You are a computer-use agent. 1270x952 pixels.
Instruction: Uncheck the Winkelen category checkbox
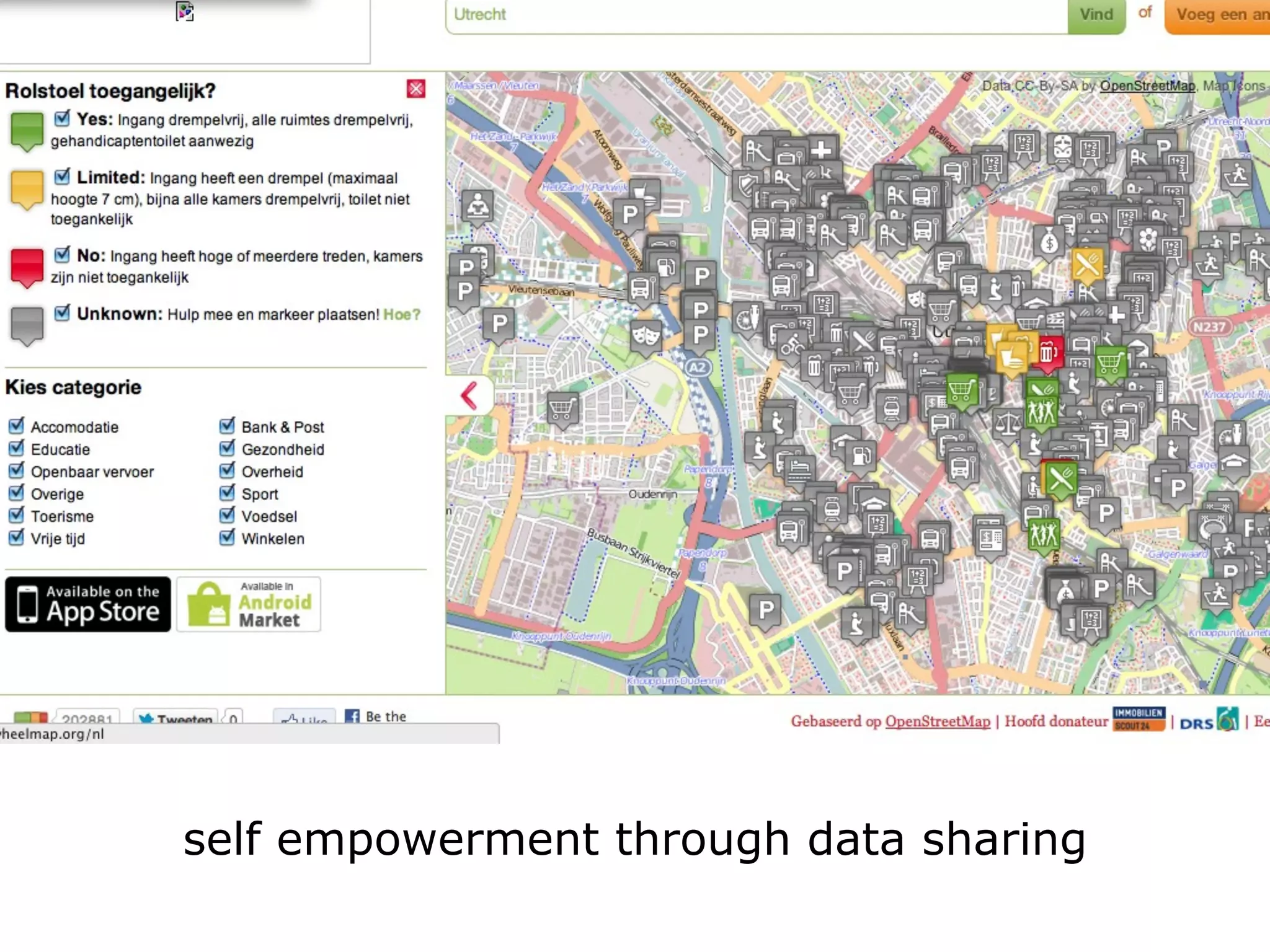[x=228, y=537]
